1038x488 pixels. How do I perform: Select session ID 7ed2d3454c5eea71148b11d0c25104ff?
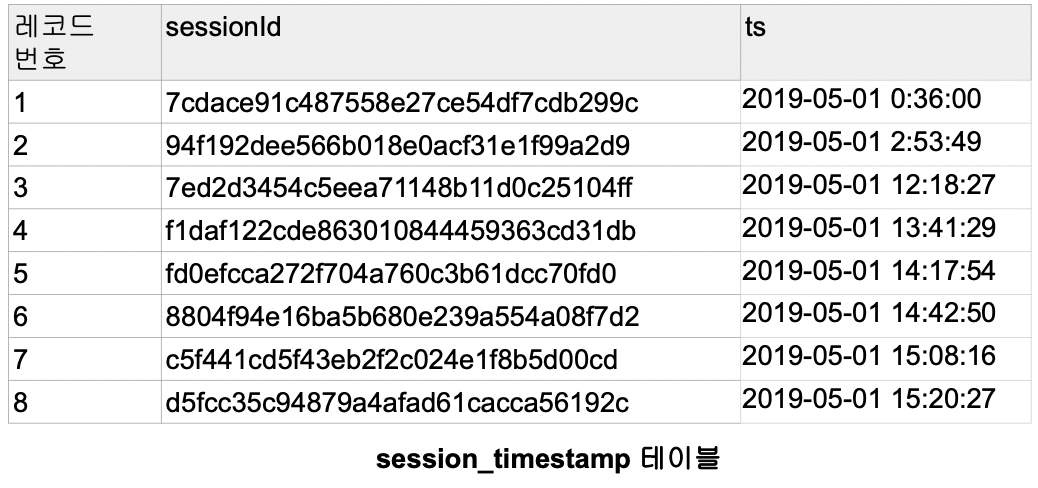pos(399,188)
